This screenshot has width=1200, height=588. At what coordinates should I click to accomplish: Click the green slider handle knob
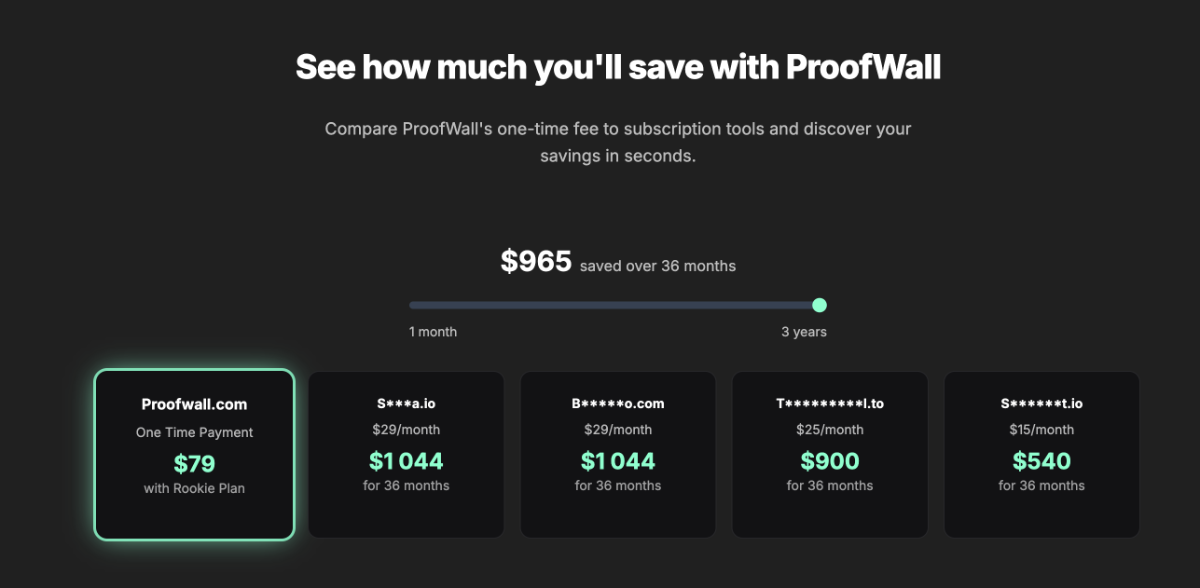click(819, 305)
